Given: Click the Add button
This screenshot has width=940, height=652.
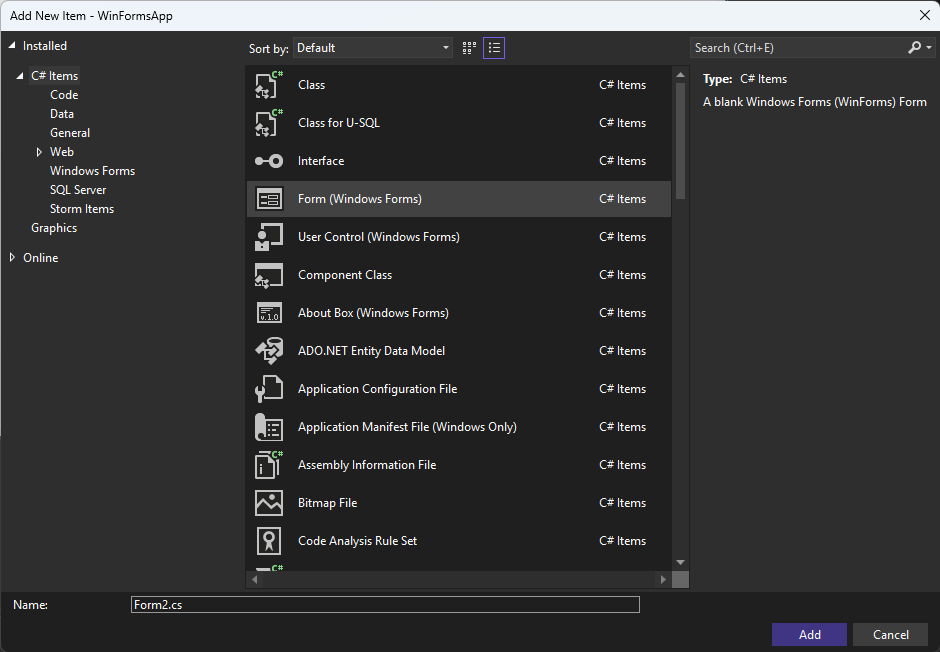Looking at the screenshot, I should point(809,635).
